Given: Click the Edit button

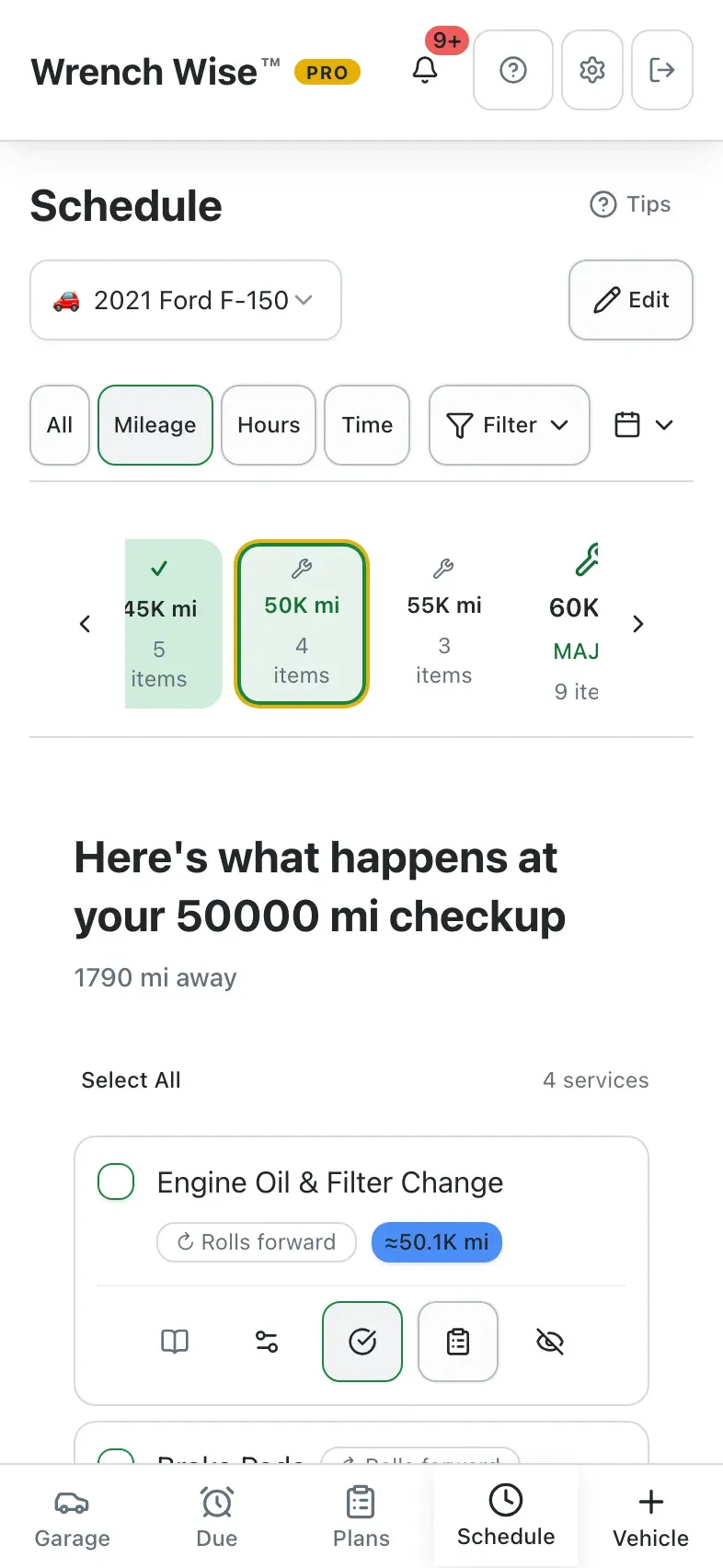Looking at the screenshot, I should coord(631,300).
